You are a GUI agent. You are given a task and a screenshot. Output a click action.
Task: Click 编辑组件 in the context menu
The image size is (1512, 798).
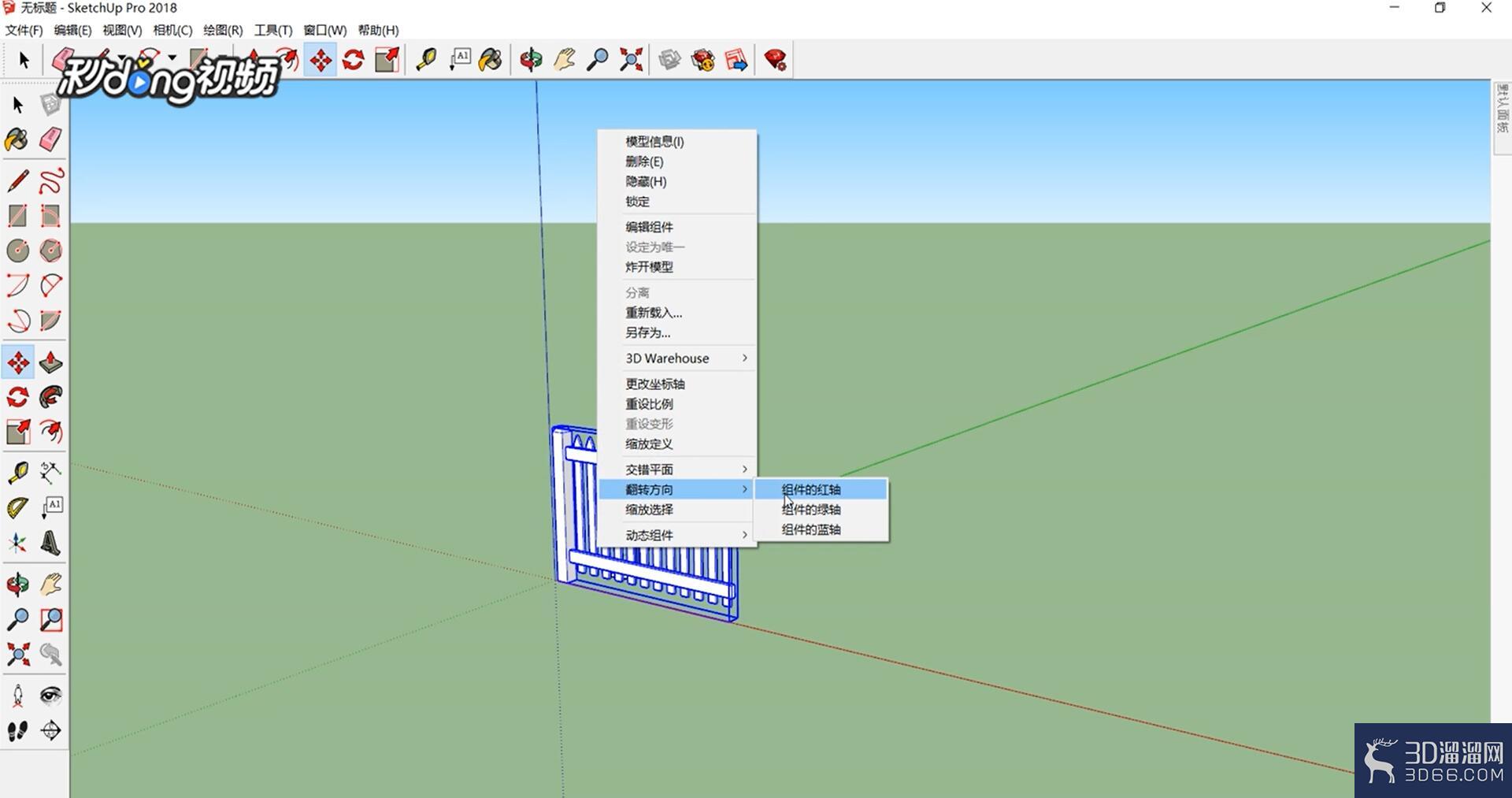click(677, 227)
